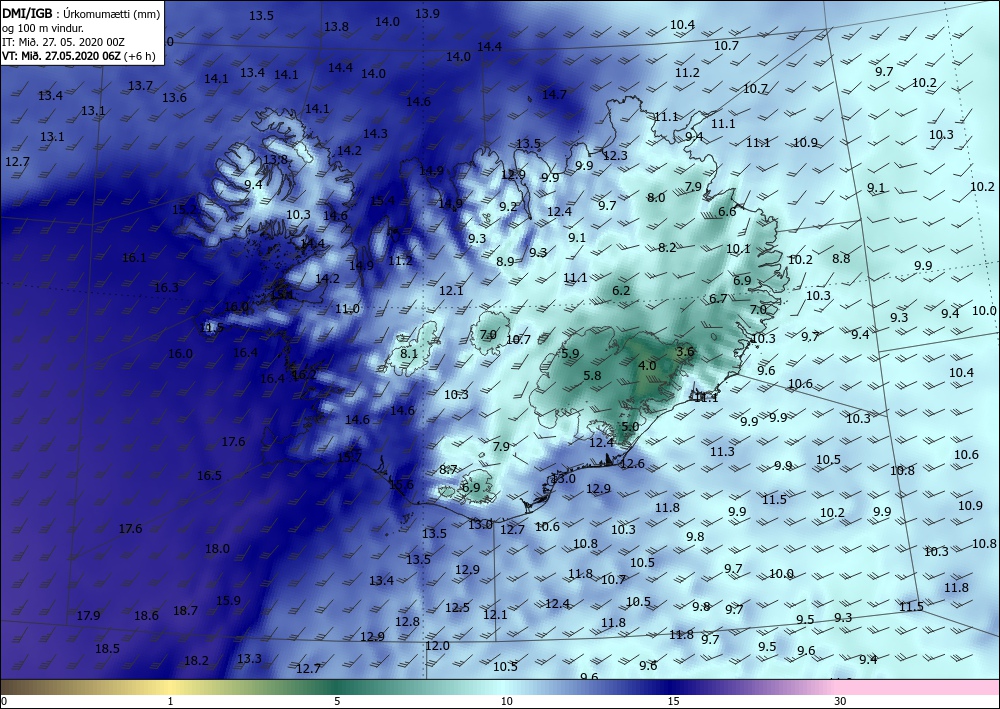
Task: Click the map value 12.6
Action: (633, 464)
